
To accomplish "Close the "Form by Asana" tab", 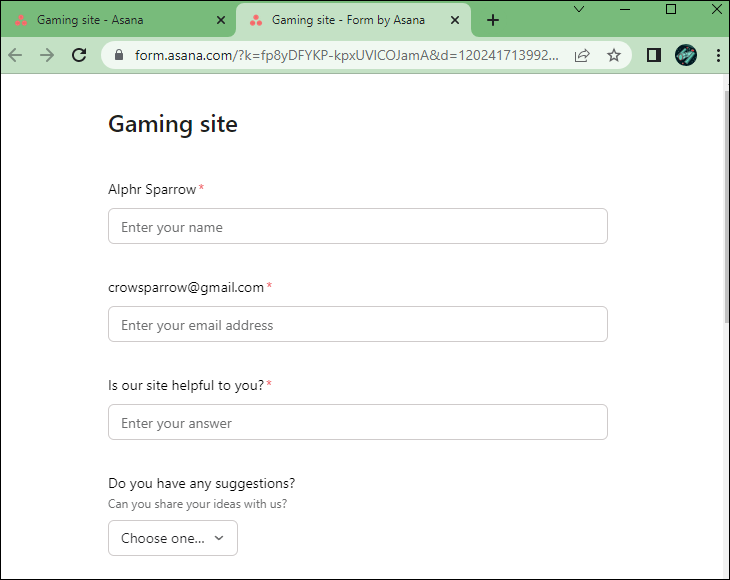I will tap(455, 20).
